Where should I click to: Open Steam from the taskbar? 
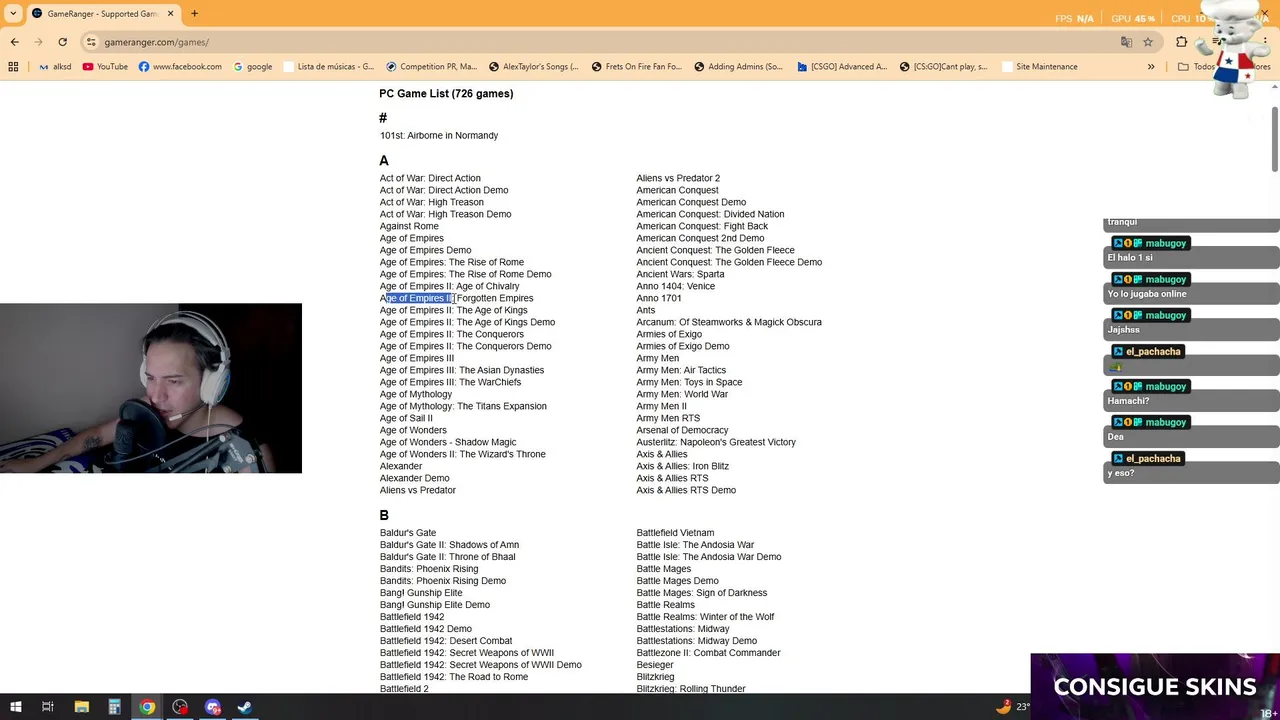click(244, 707)
